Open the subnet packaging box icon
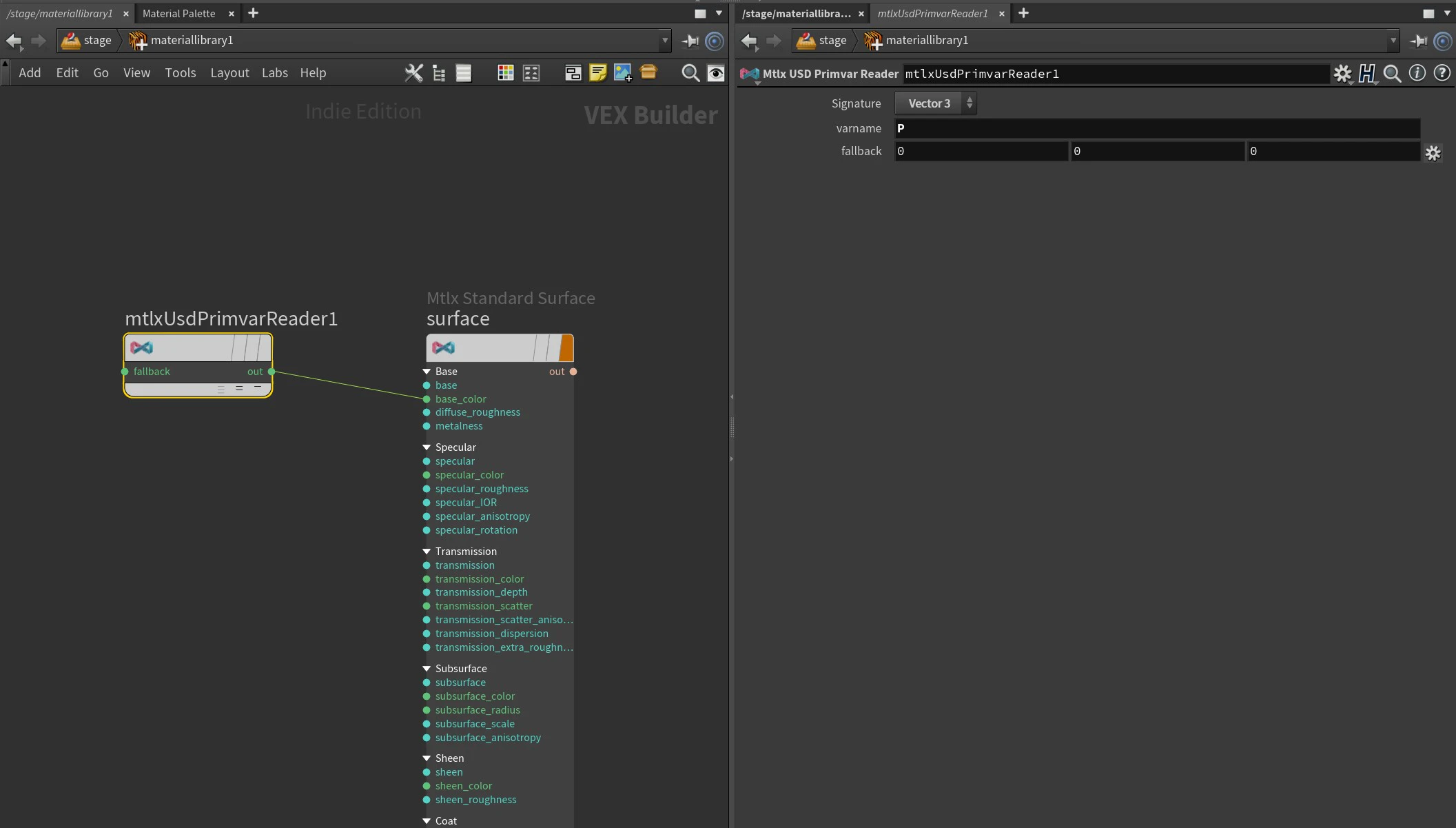Screen dimensions: 1456x828 tap(648, 72)
